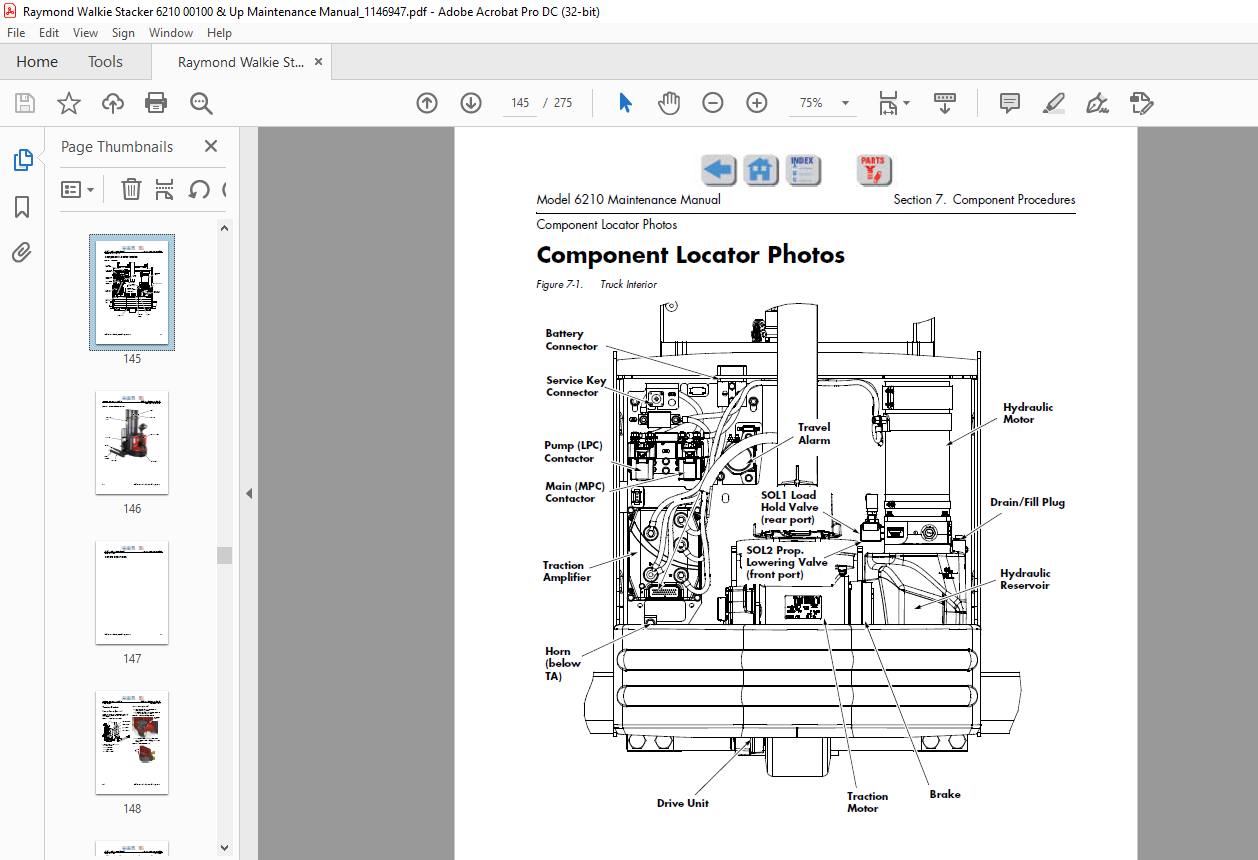Upload the document with the cloud icon

coord(113,103)
